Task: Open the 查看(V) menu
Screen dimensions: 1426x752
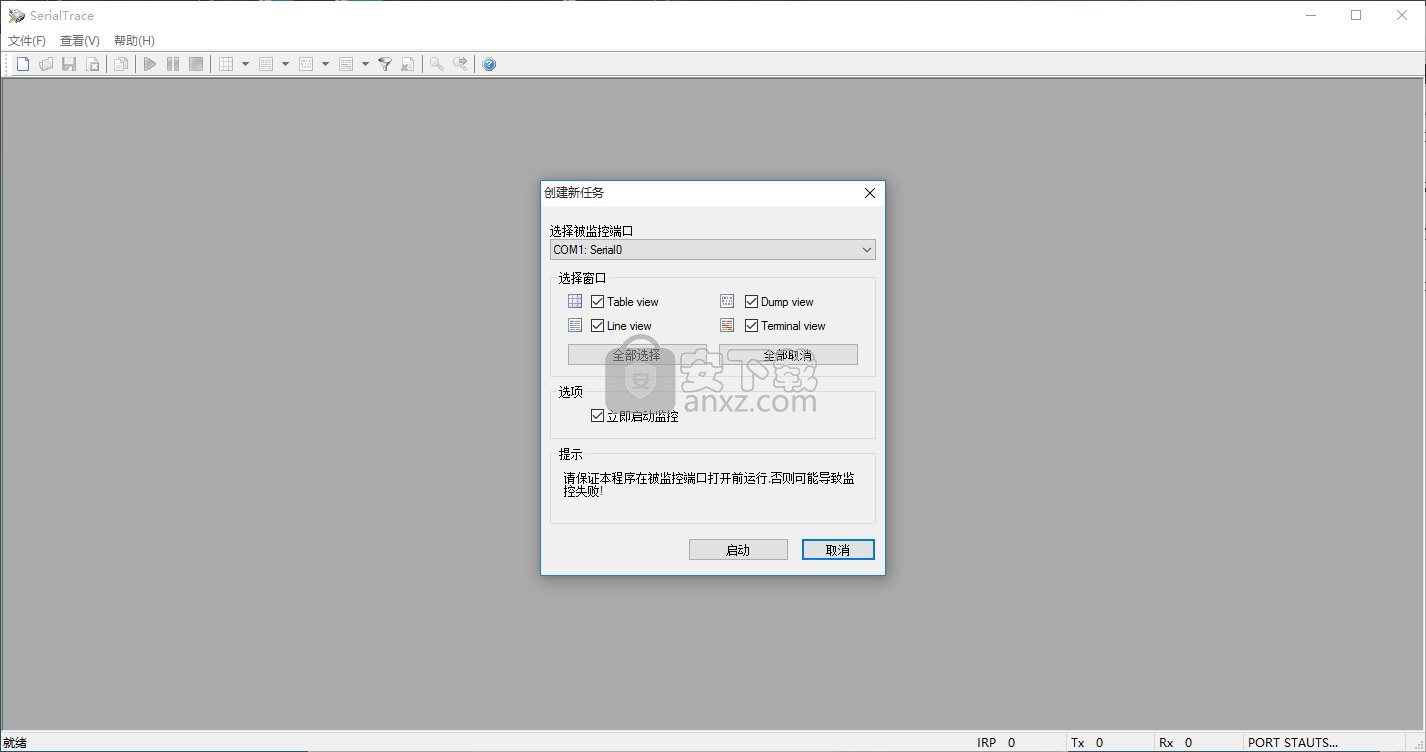Action: coord(80,41)
